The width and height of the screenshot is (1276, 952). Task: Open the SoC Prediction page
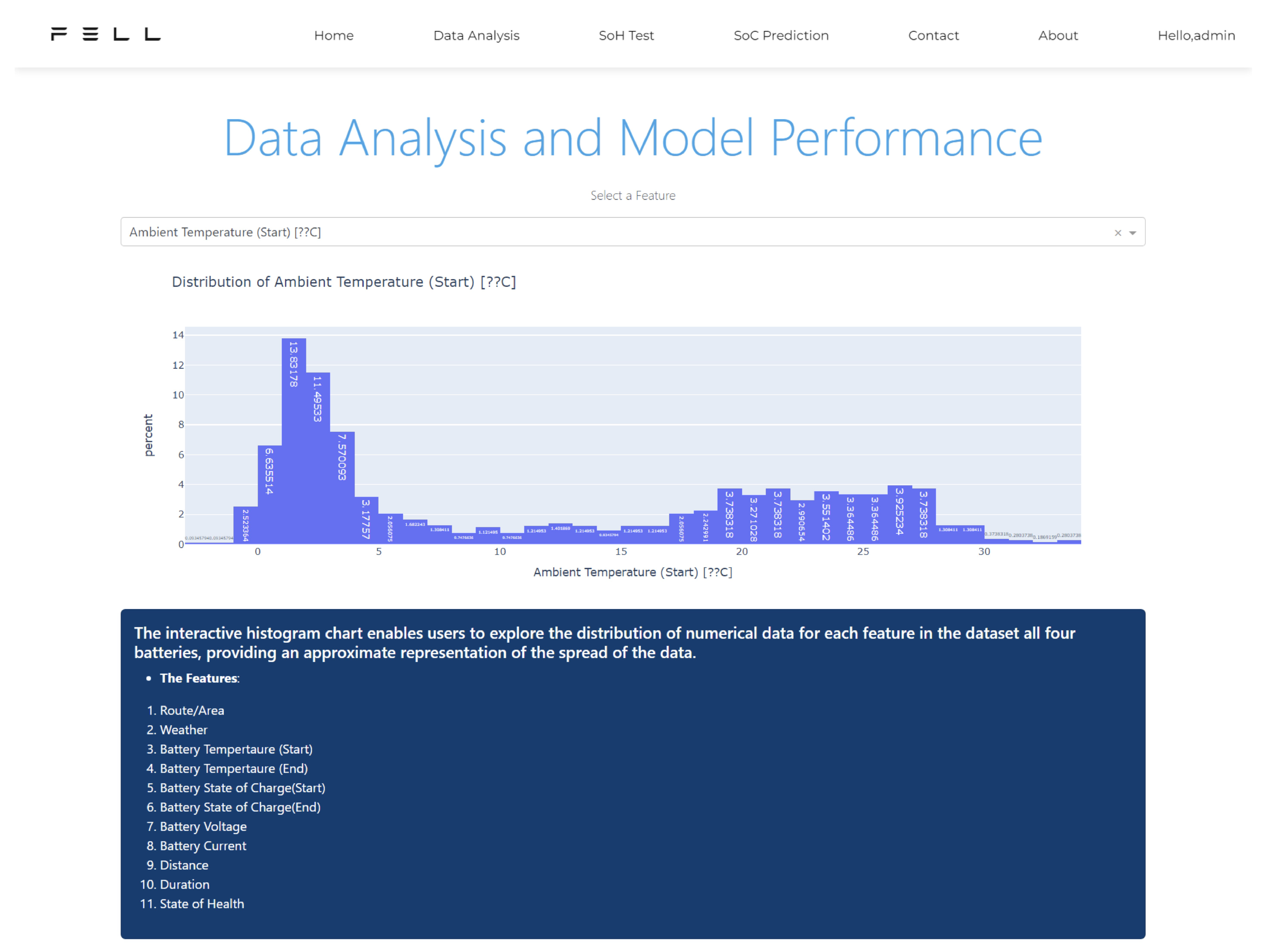click(x=781, y=36)
